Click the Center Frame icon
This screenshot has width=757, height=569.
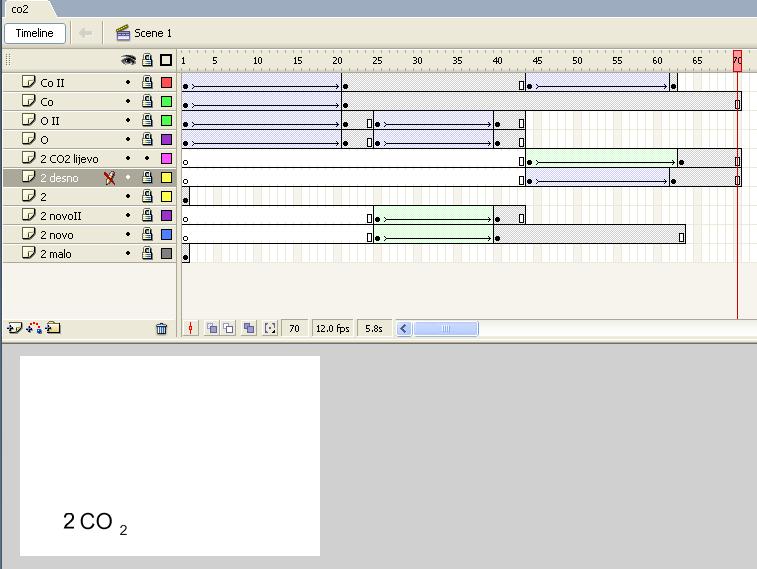(x=191, y=328)
